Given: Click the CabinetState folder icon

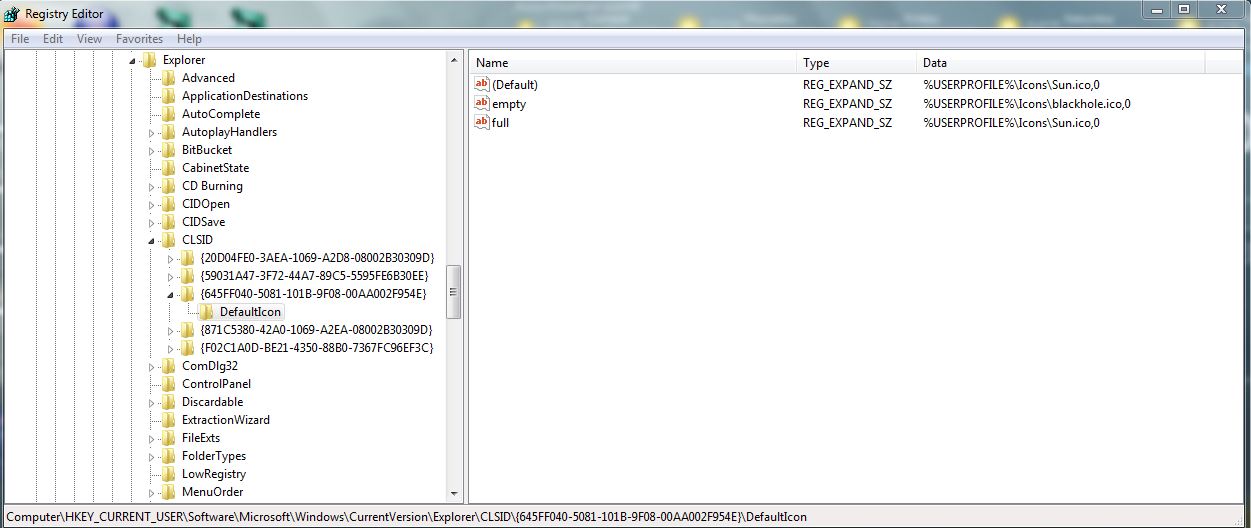Looking at the screenshot, I should 169,168.
